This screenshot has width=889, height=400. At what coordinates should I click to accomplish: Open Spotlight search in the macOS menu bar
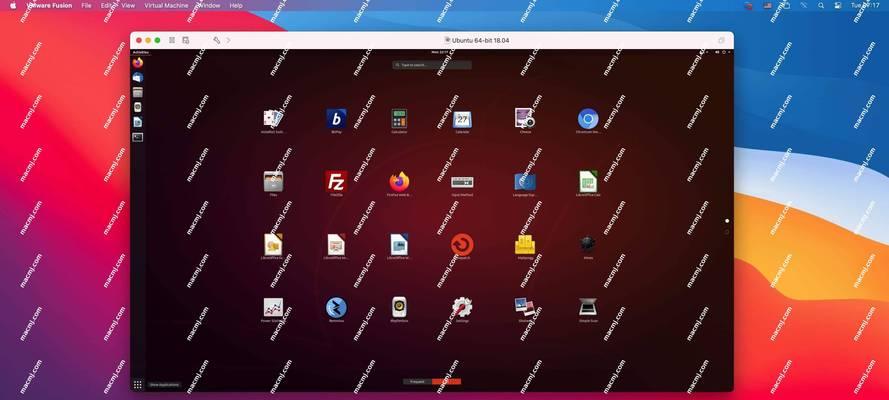(821, 6)
